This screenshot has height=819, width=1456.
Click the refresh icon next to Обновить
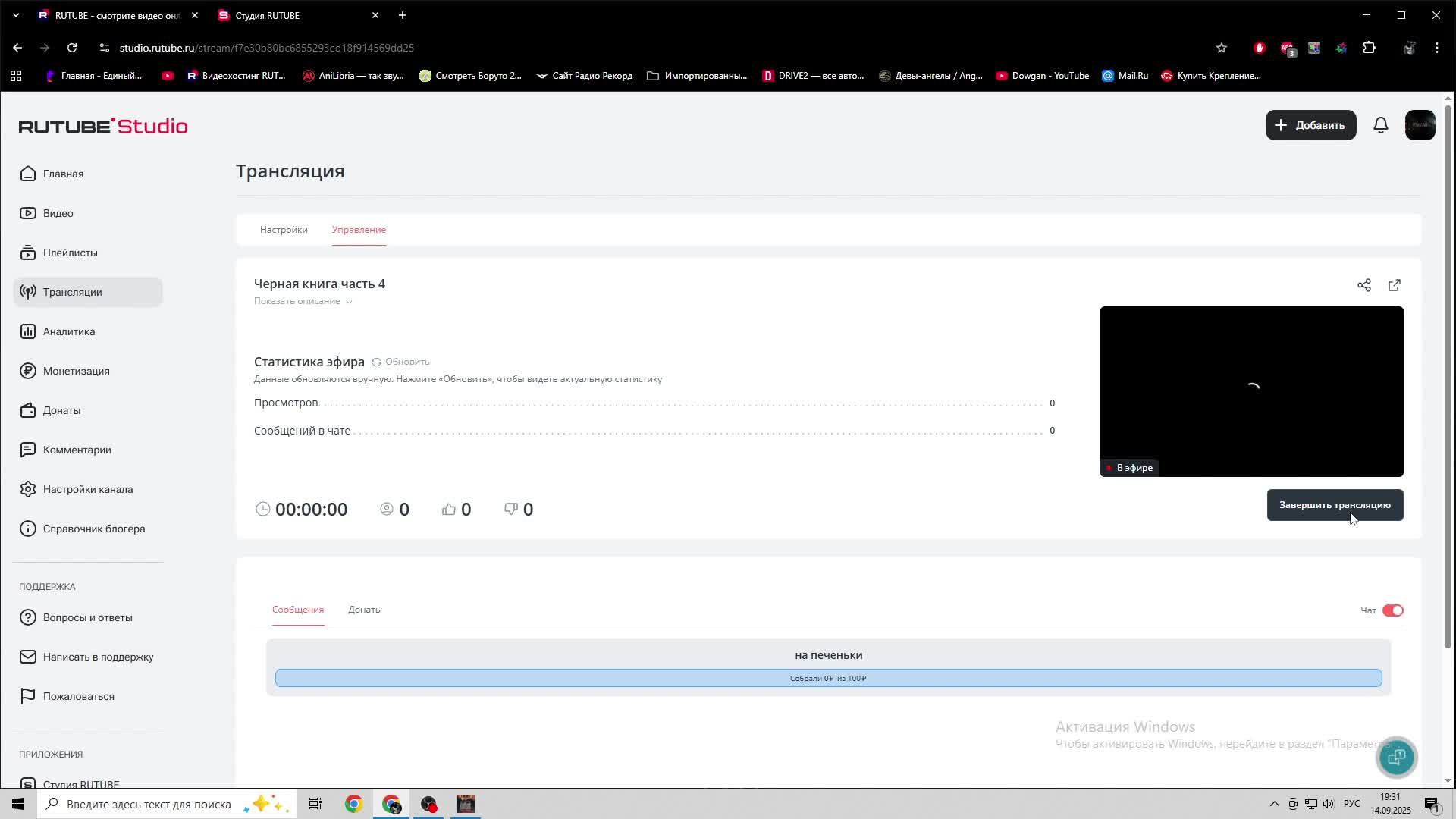click(376, 362)
